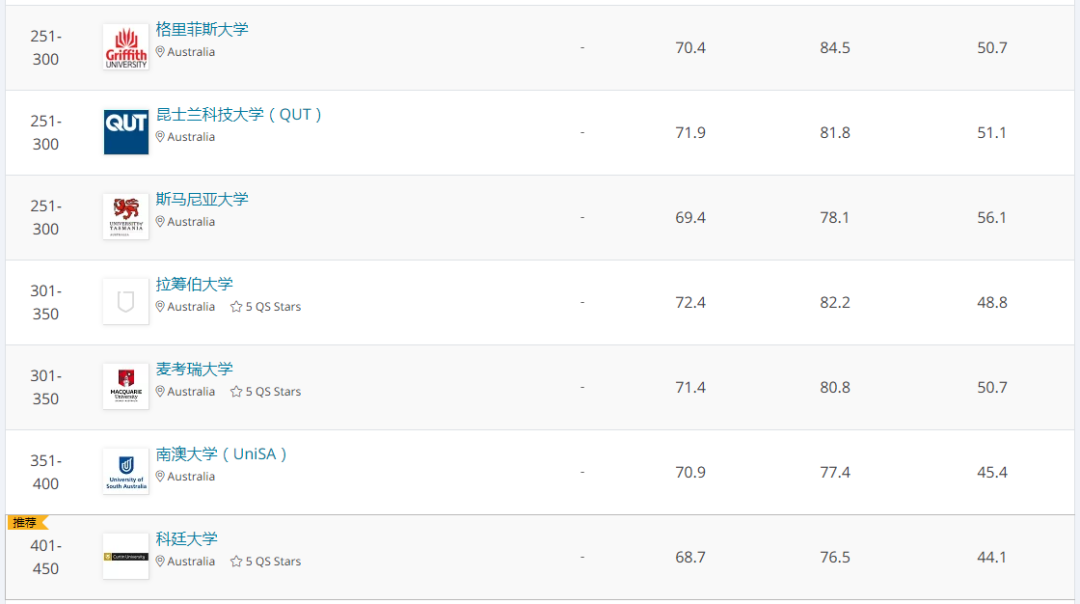Click the star icon beside La Trobe's QS Stars

tap(236, 307)
